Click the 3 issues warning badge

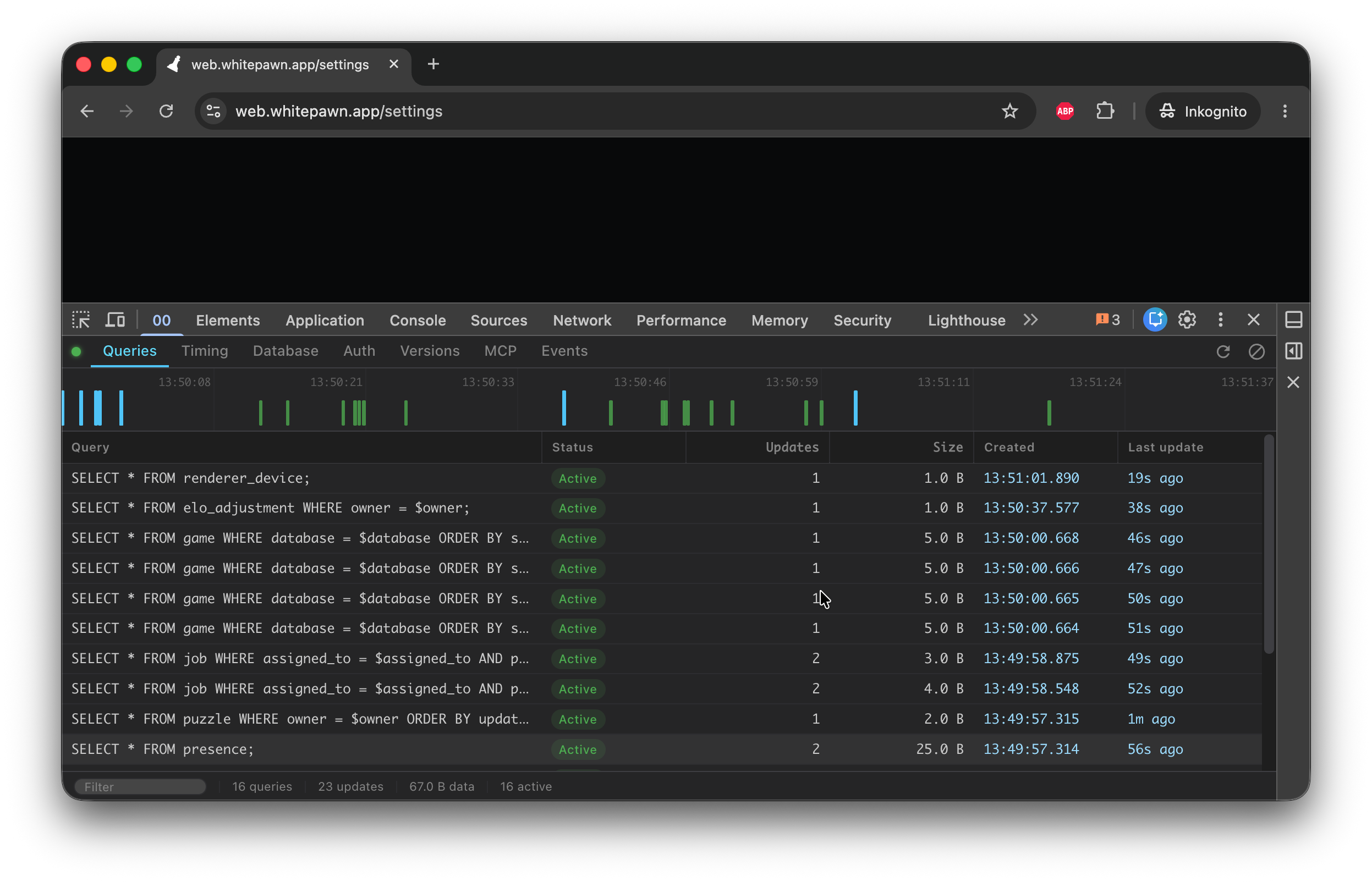pos(1107,319)
